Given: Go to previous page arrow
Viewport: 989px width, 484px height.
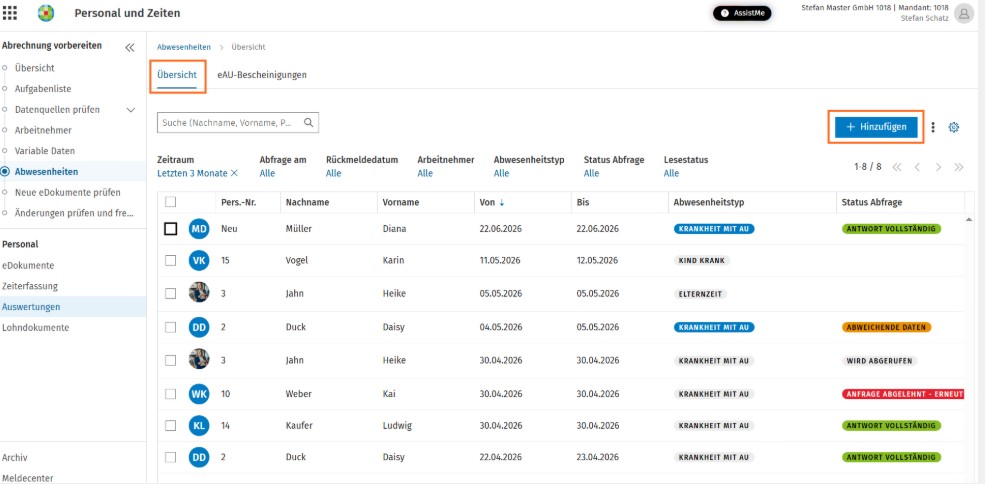Looking at the screenshot, I should click(x=917, y=167).
